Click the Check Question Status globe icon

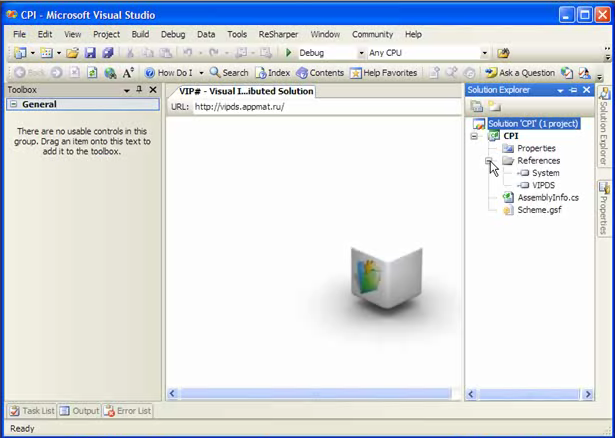tap(566, 73)
